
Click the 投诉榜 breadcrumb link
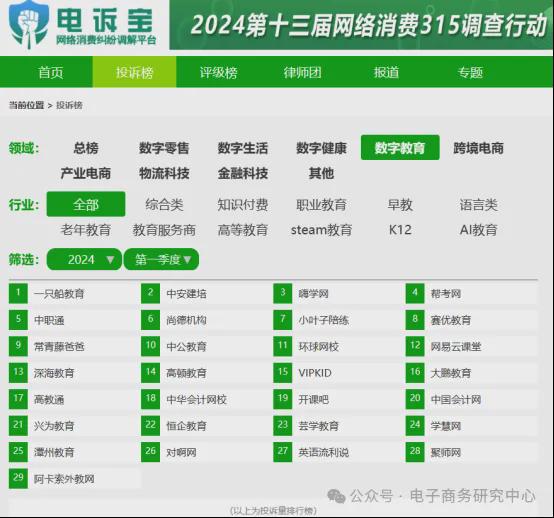tap(69, 105)
